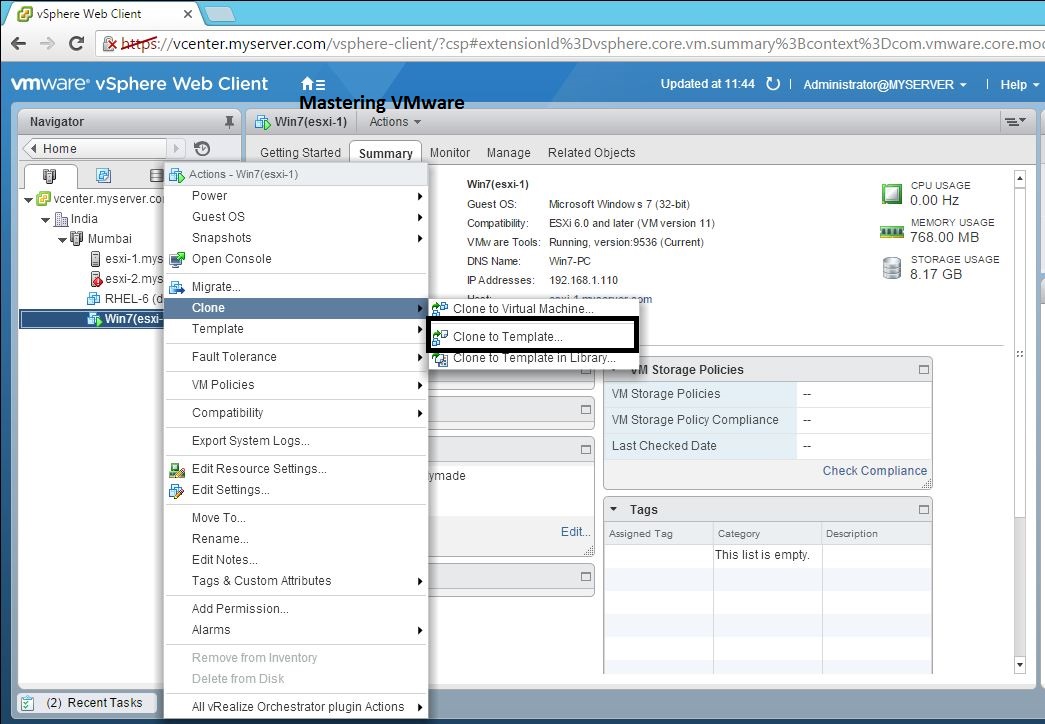
Task: Open the Template submenu
Action: click(x=296, y=329)
